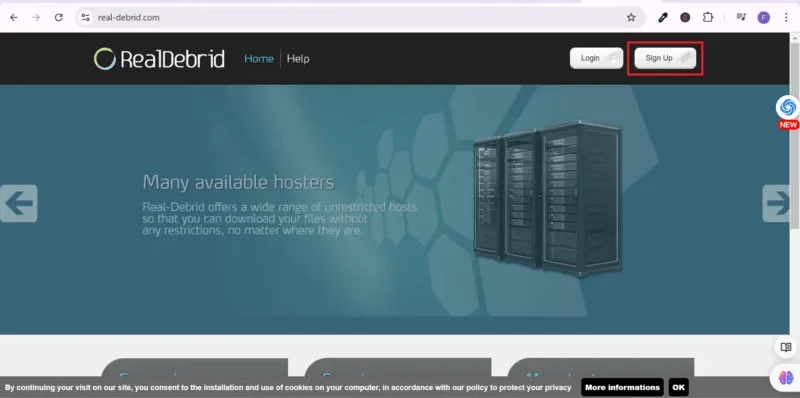Click the Sign Up button
This screenshot has width=800, height=398.
coord(665,58)
